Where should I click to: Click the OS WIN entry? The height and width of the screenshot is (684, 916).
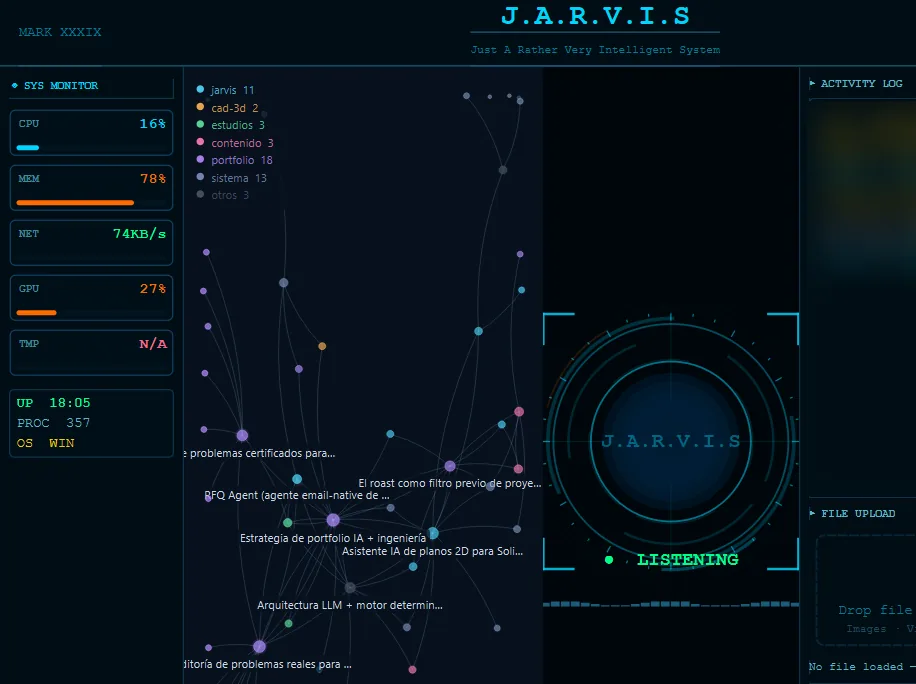tap(46, 443)
